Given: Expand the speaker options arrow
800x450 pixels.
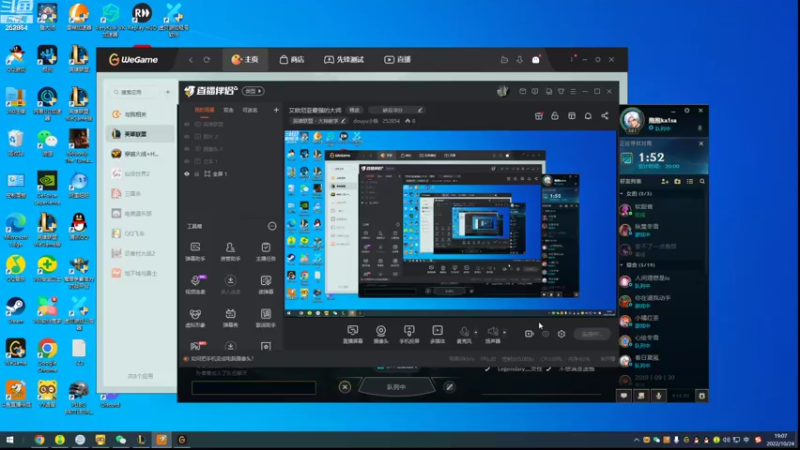Looking at the screenshot, I should pos(505,332).
